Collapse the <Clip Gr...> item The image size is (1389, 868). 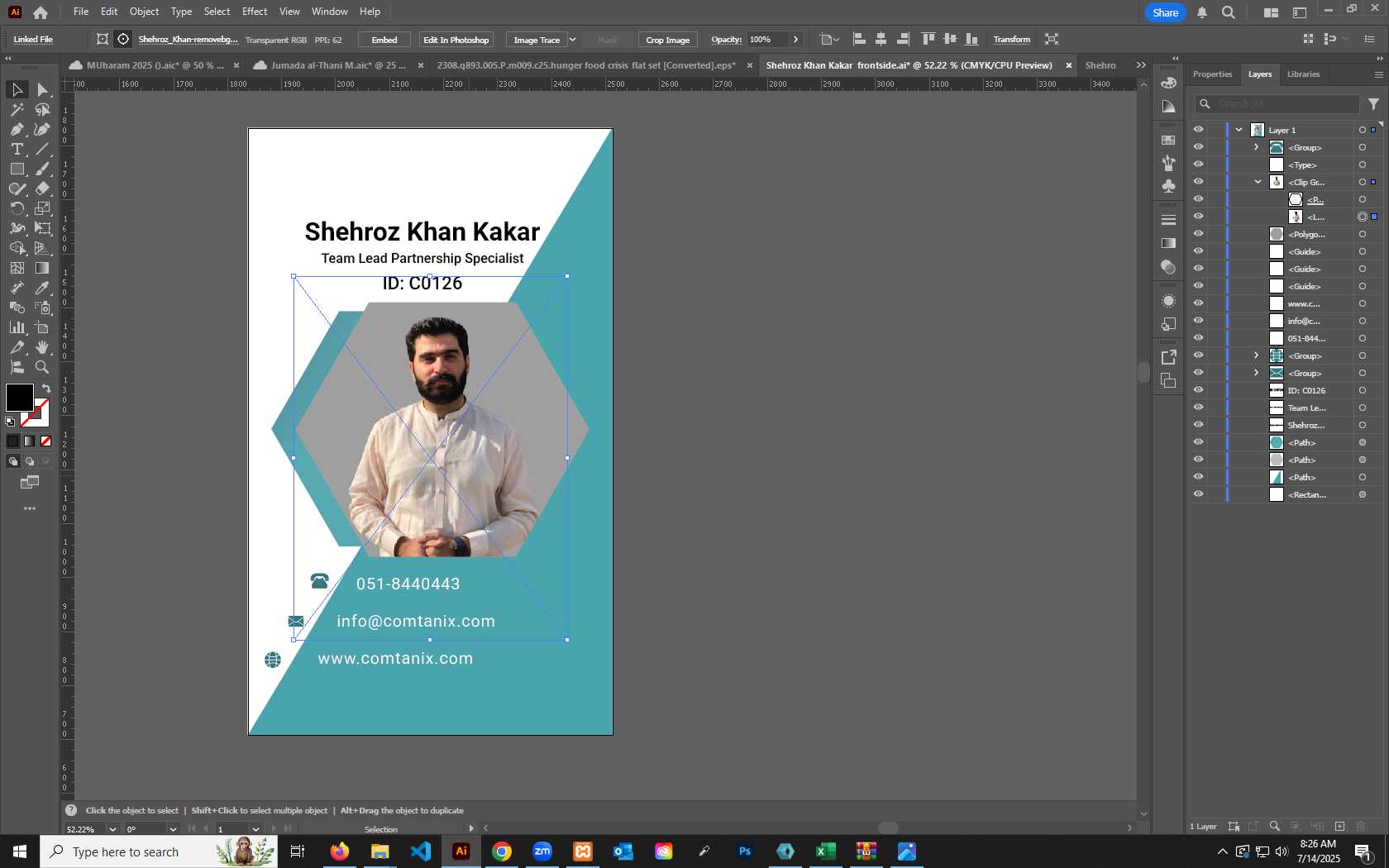pyautogui.click(x=1258, y=182)
